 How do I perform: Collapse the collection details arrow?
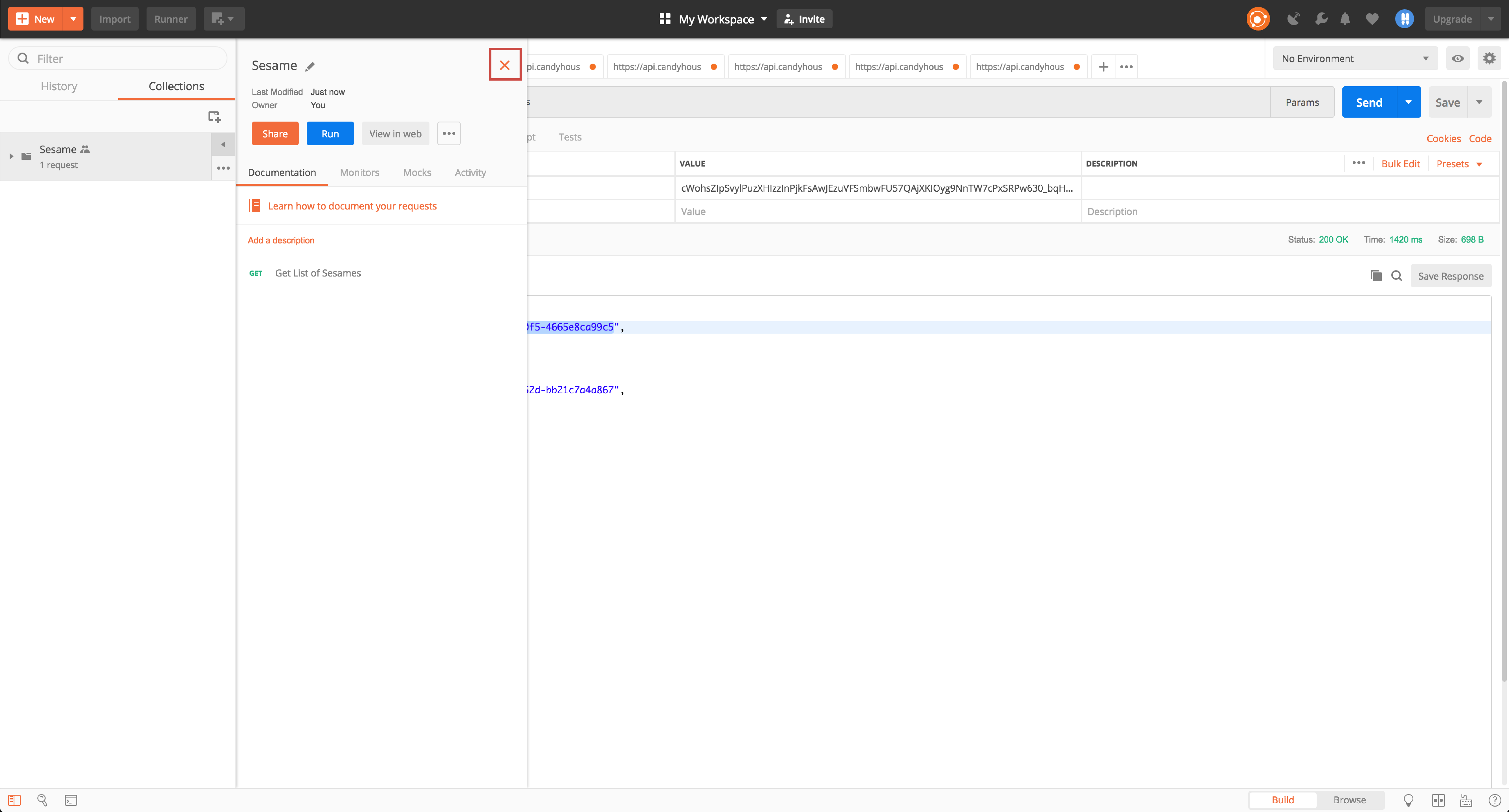pyautogui.click(x=223, y=144)
